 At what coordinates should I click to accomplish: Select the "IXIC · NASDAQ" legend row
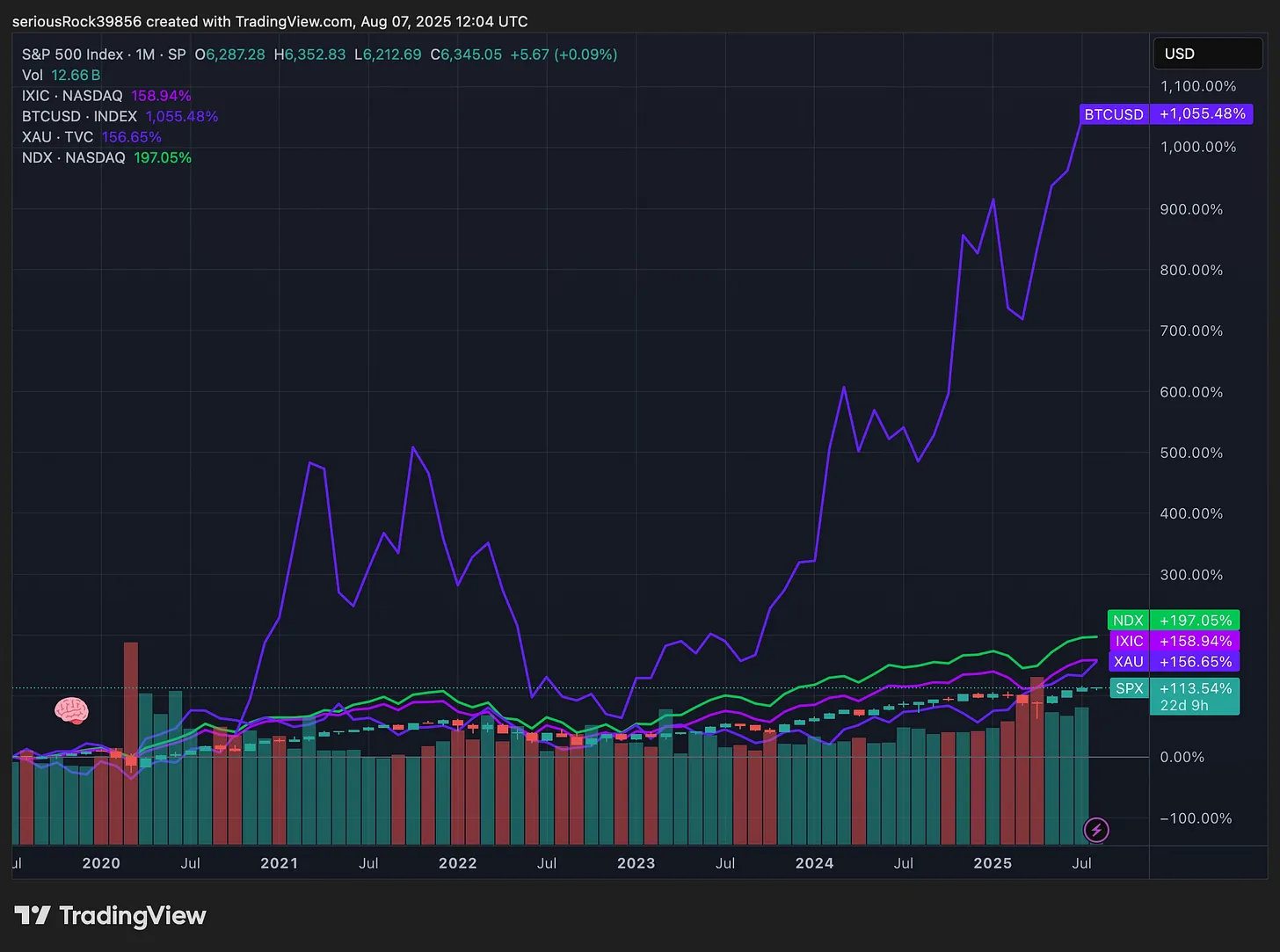[x=106, y=96]
